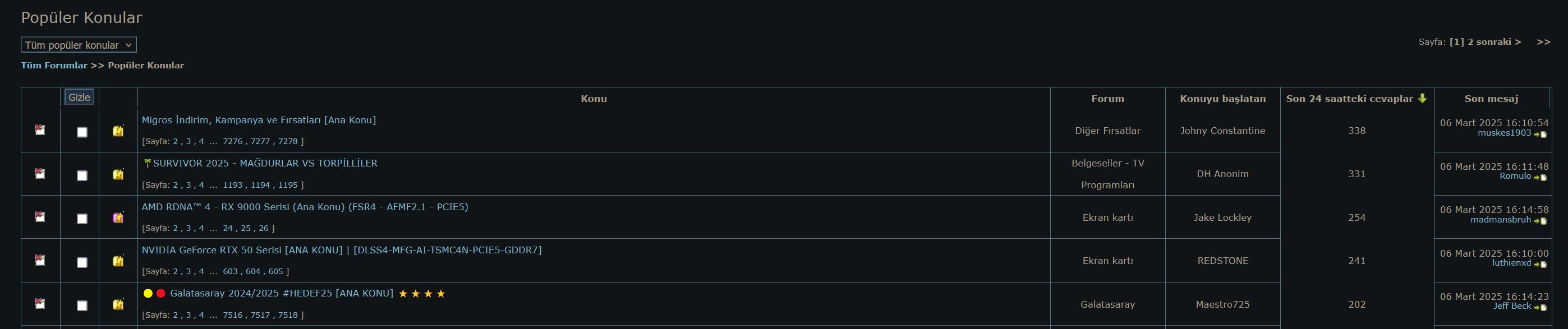Select checkbox for NVIDIA GeForce RTX 50 topic
The image size is (1568, 329).
82,262
